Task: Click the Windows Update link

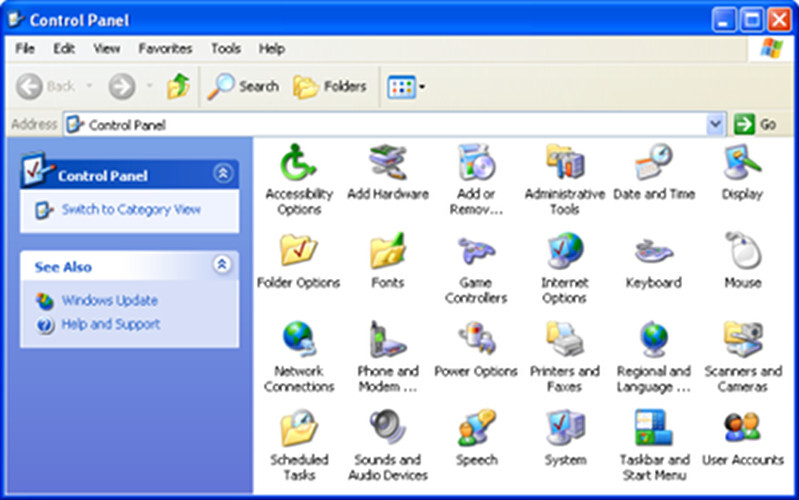Action: [109, 300]
